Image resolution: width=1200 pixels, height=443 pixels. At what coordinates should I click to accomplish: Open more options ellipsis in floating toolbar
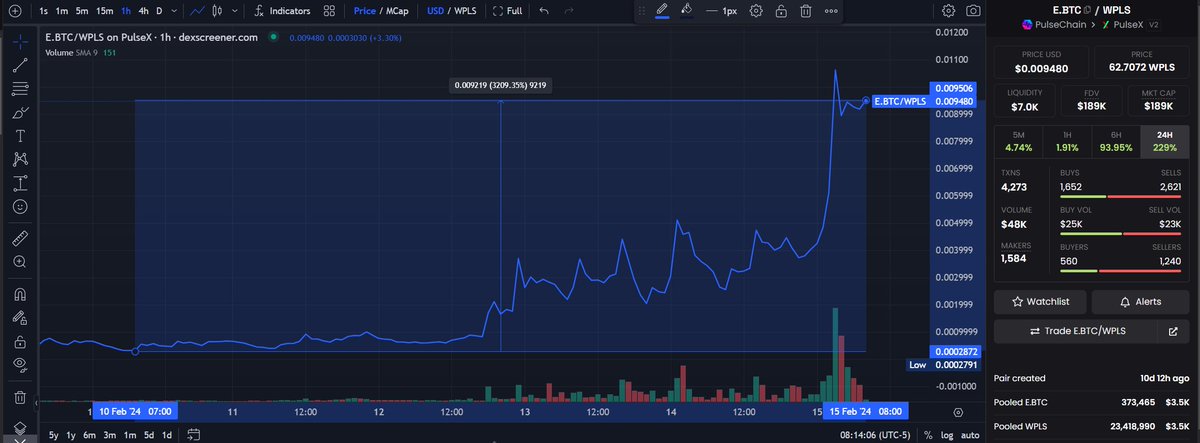pos(831,11)
